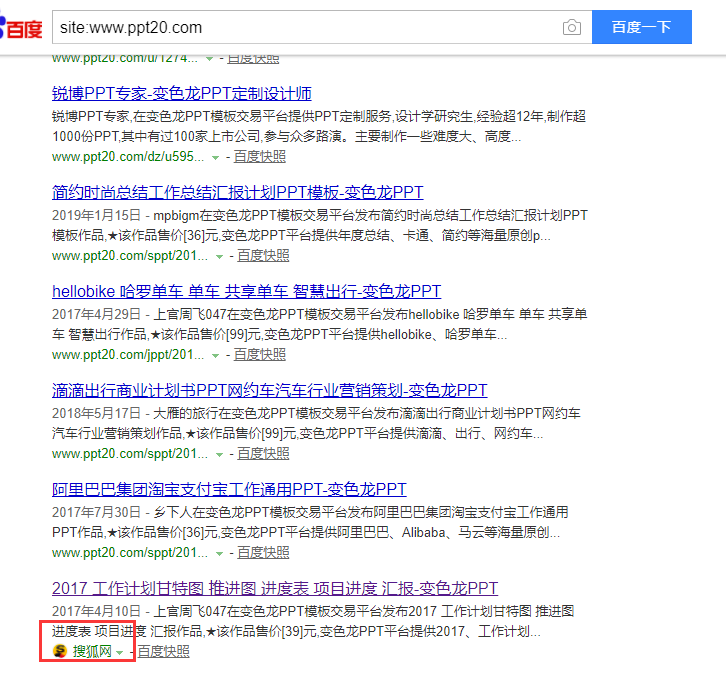Viewport: 726px width, 673px height.
Task: Expand dropdown arrow next to www.ppt20.com/jppt/201
Action: tap(215, 356)
